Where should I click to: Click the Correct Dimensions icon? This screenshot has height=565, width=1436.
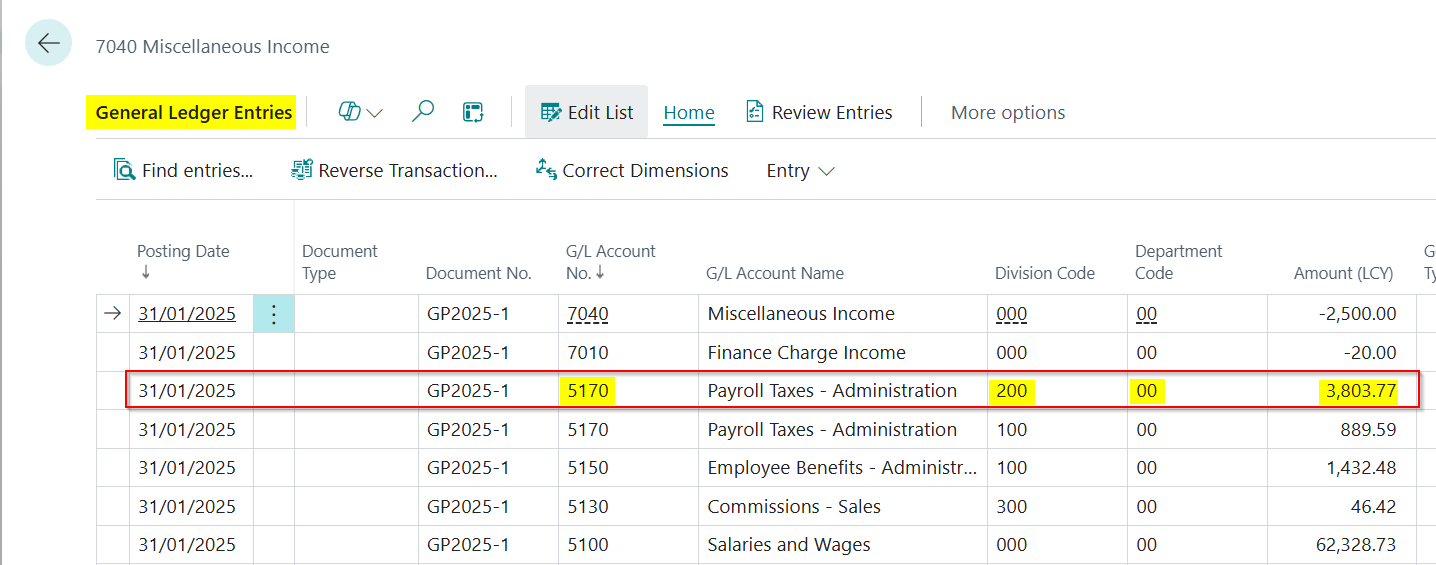pos(546,170)
